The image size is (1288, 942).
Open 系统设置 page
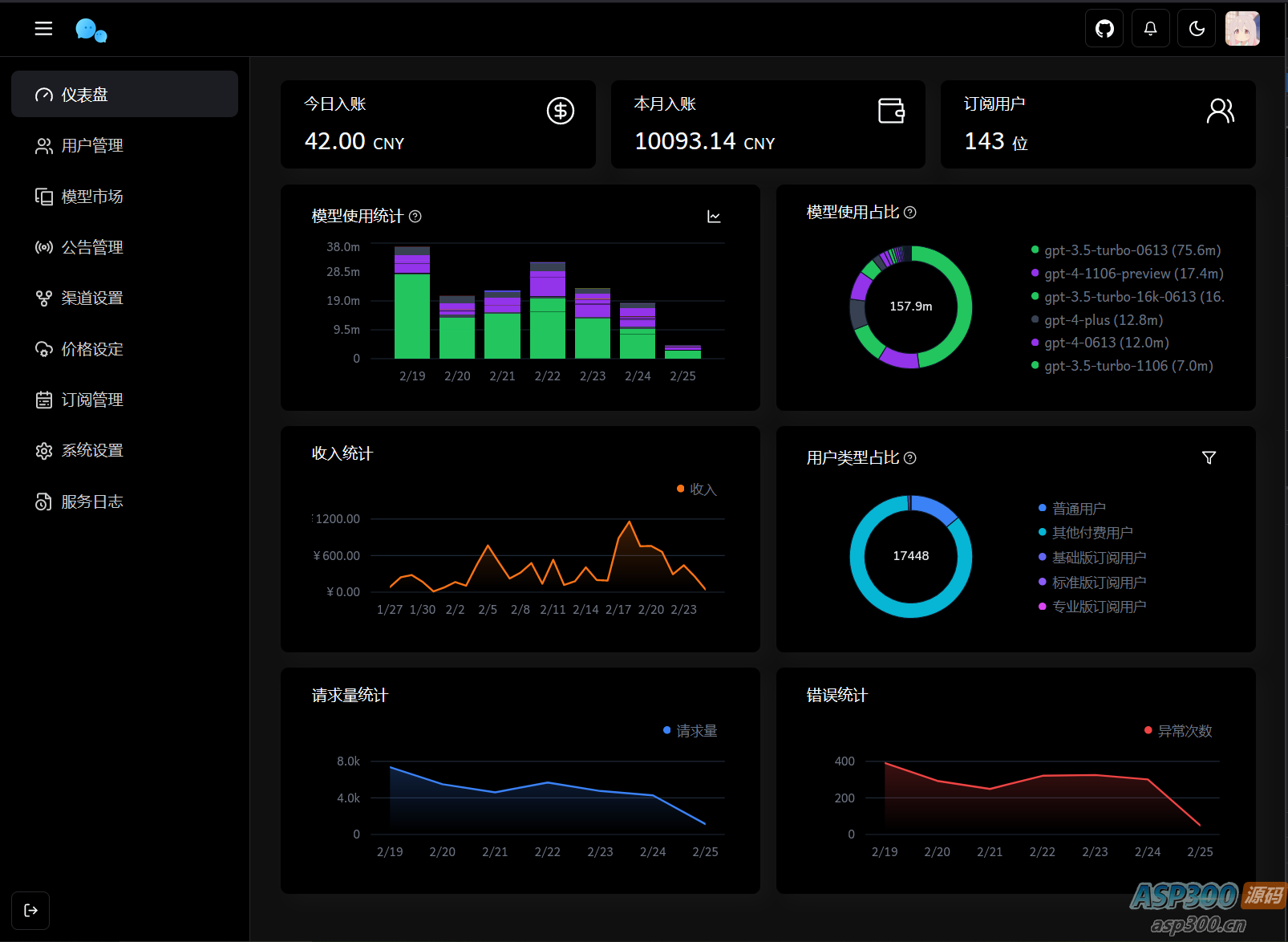coord(92,450)
